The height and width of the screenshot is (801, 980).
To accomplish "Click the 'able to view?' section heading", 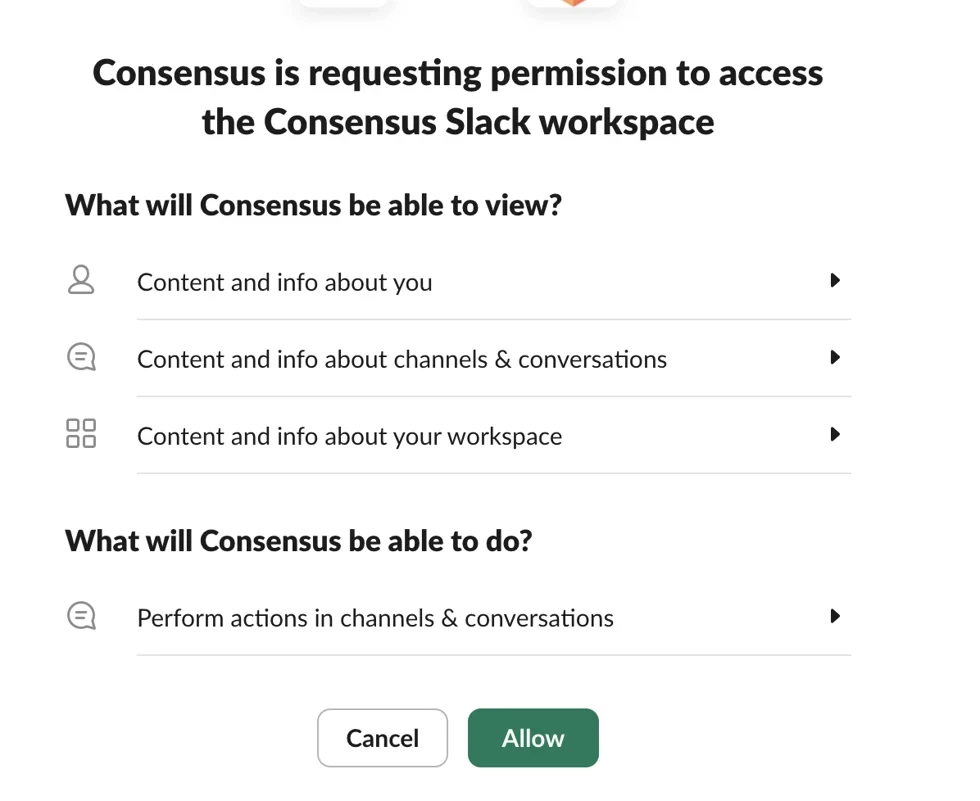I will click(313, 206).
